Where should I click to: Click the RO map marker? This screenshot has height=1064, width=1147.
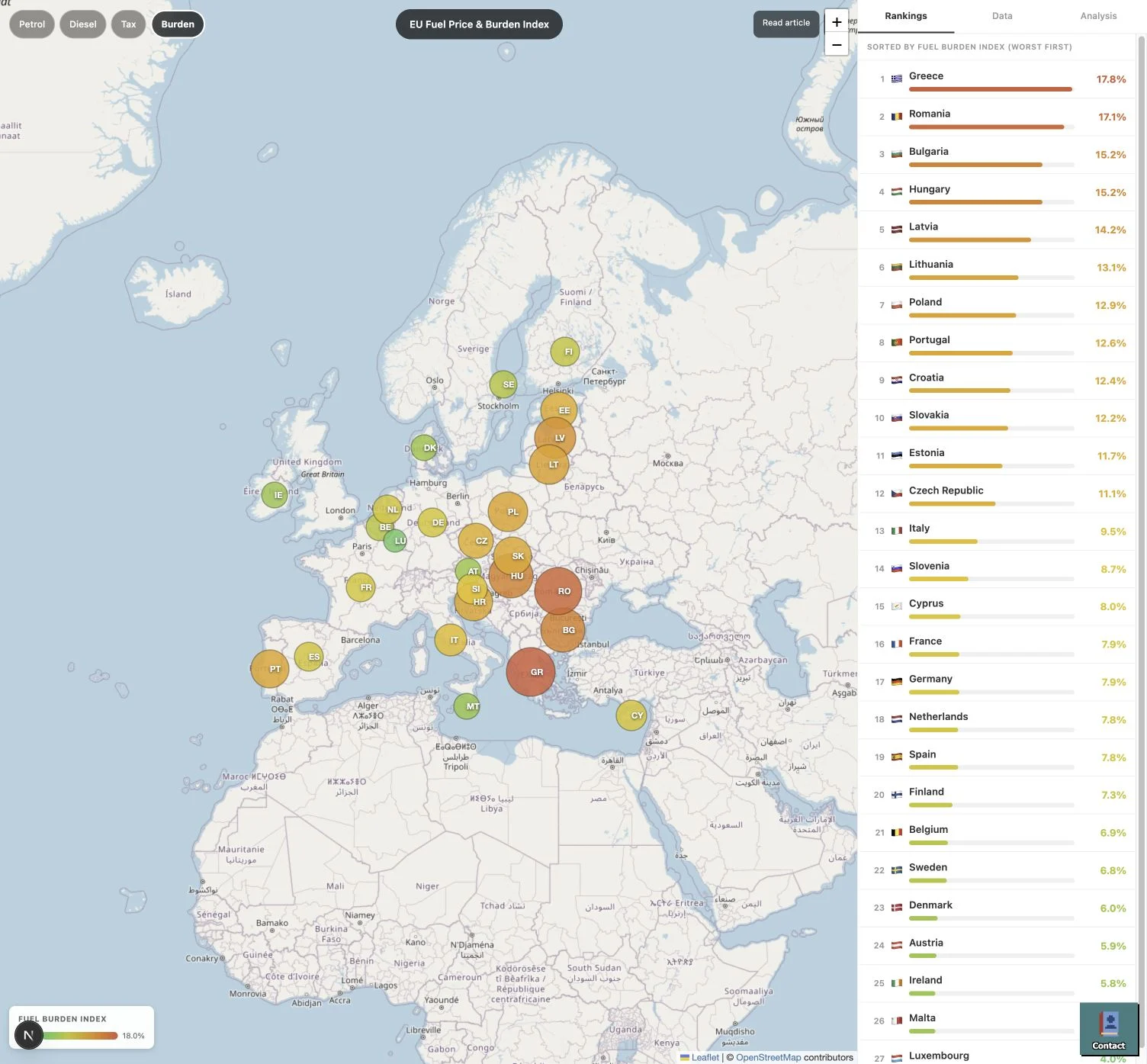(558, 591)
